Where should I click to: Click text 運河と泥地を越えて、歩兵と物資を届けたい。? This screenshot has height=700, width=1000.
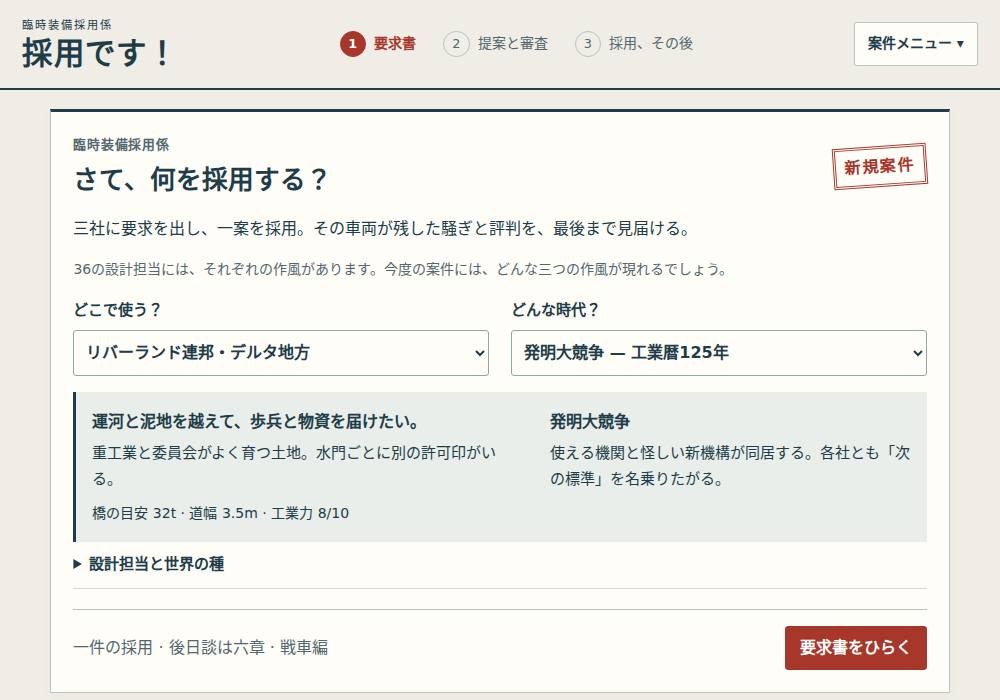coord(256,421)
